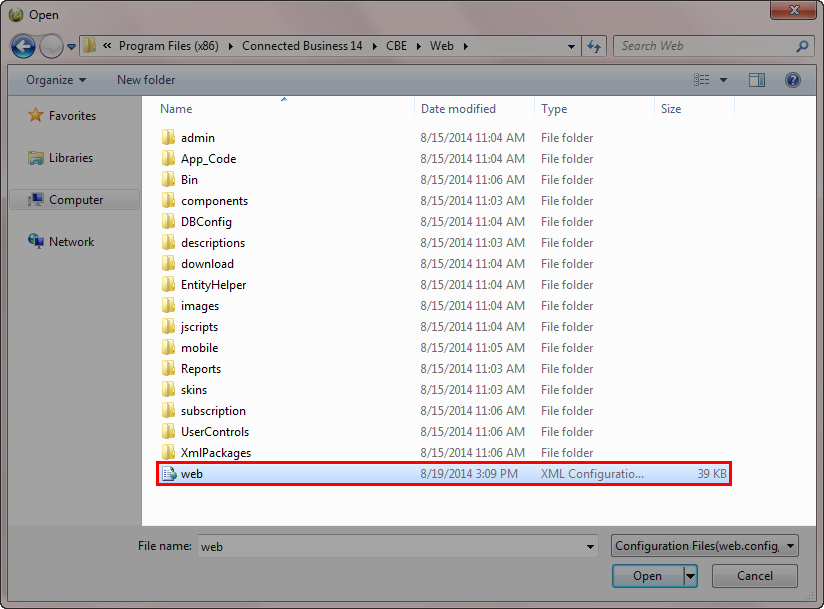Select Network in navigation pane
Viewport: 824px width, 609px height.
(x=71, y=242)
